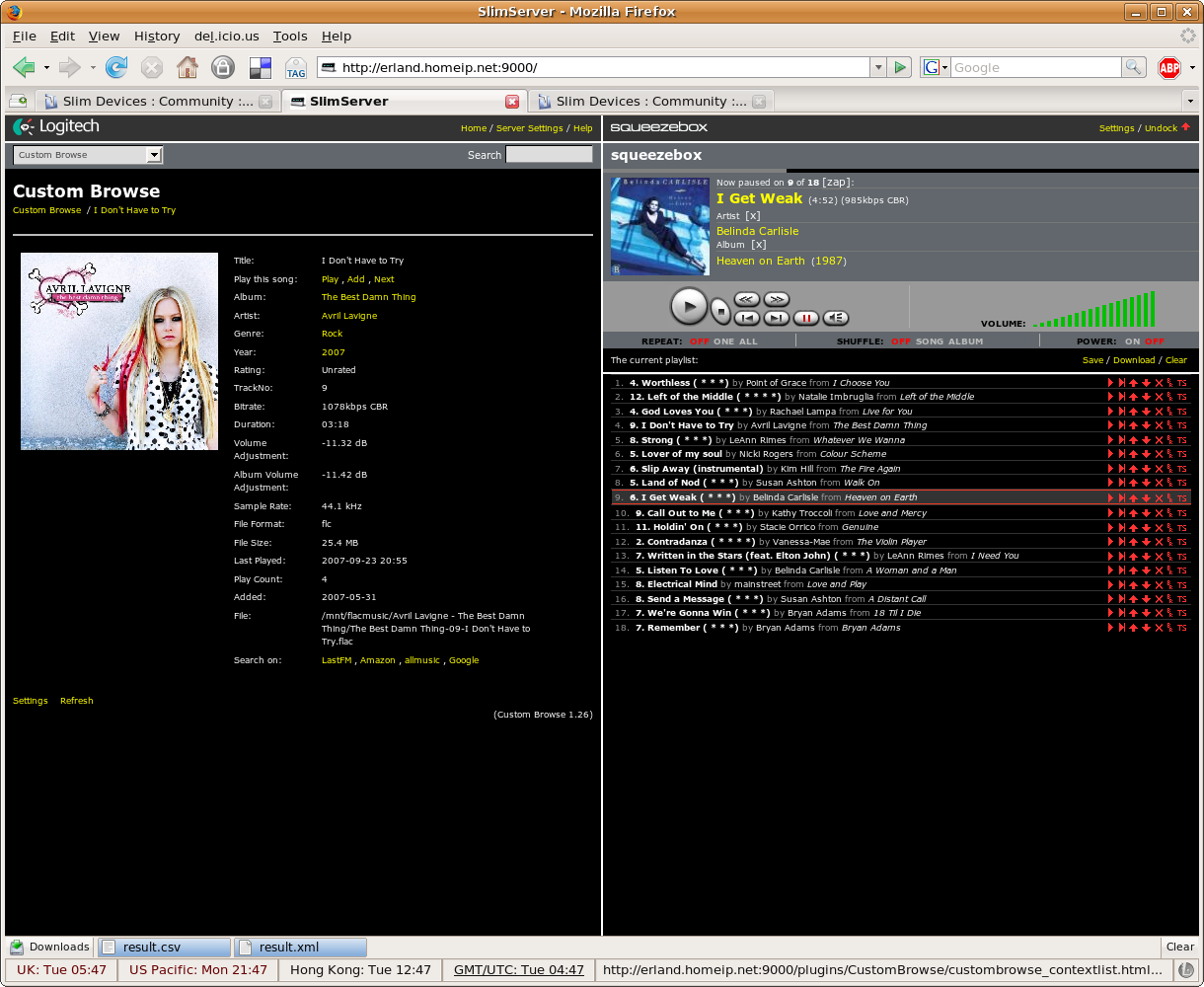Open the History menu
1204x987 pixels.
(x=157, y=37)
